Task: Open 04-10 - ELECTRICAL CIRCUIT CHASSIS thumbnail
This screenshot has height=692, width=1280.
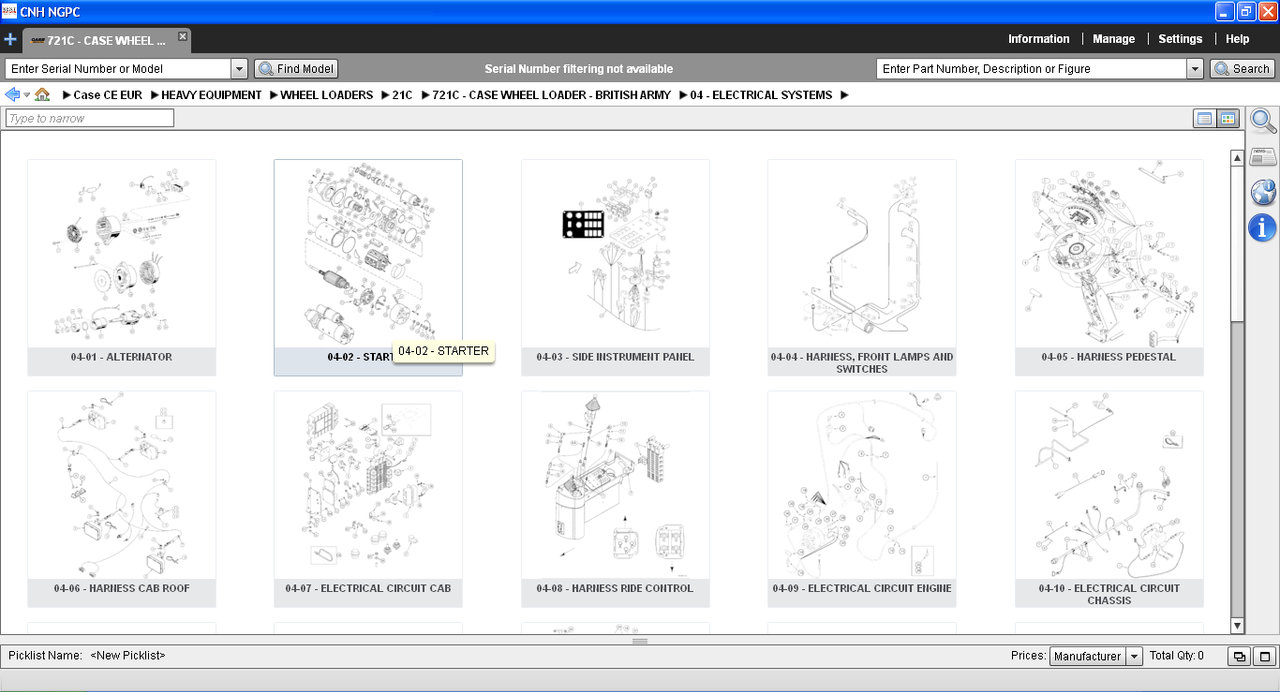Action: [1109, 499]
